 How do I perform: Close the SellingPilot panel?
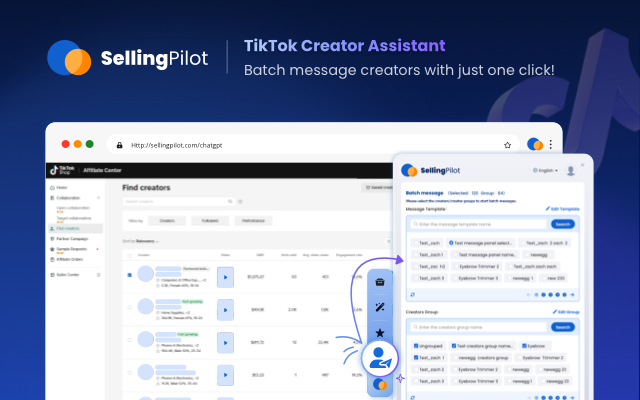(x=582, y=165)
